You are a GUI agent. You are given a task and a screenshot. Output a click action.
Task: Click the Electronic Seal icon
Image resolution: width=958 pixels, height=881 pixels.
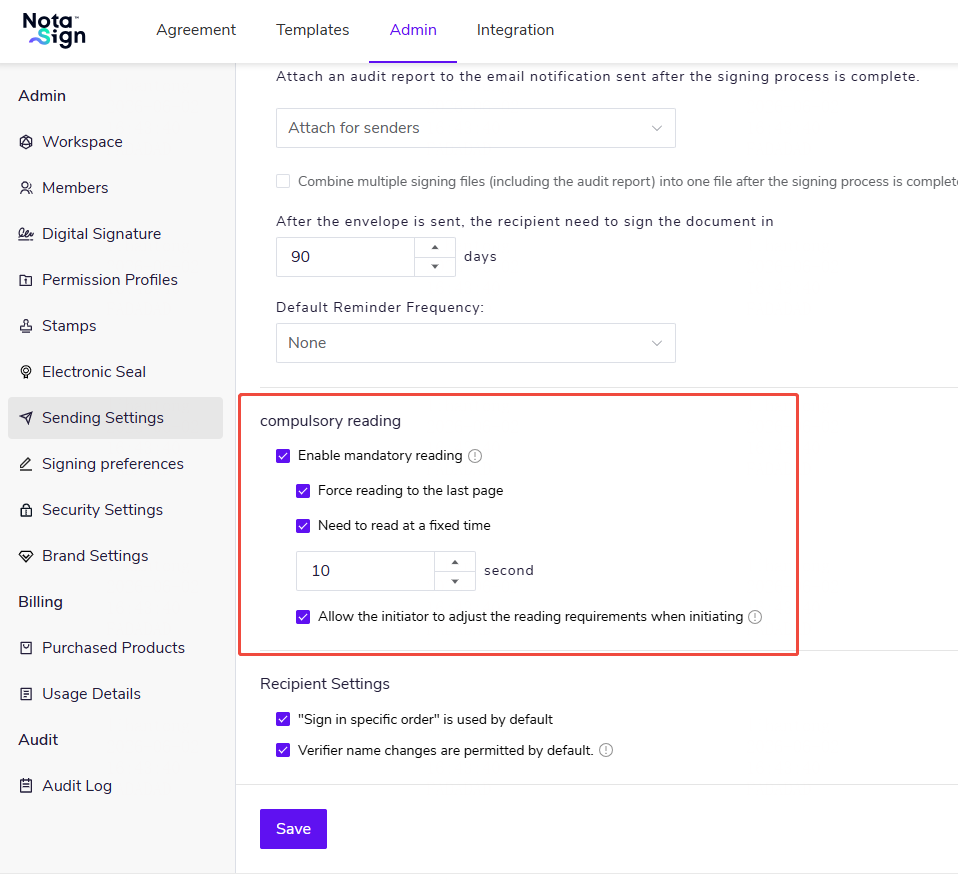coord(26,372)
